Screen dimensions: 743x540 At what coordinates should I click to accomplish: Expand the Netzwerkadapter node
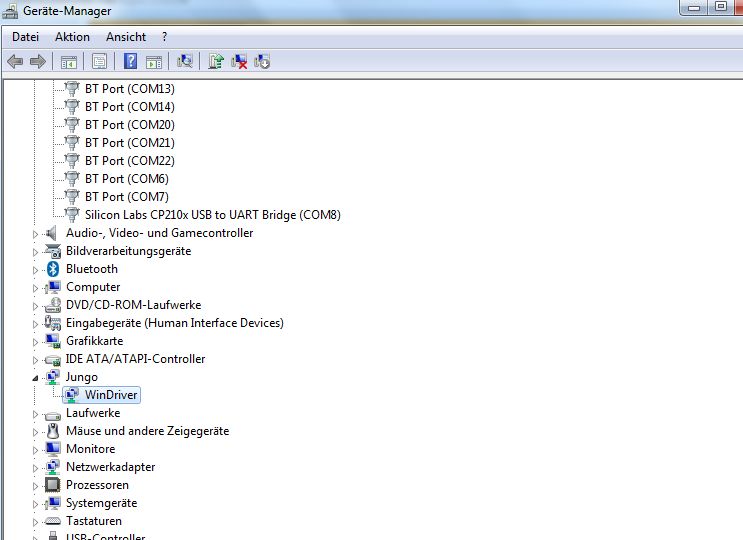click(35, 468)
